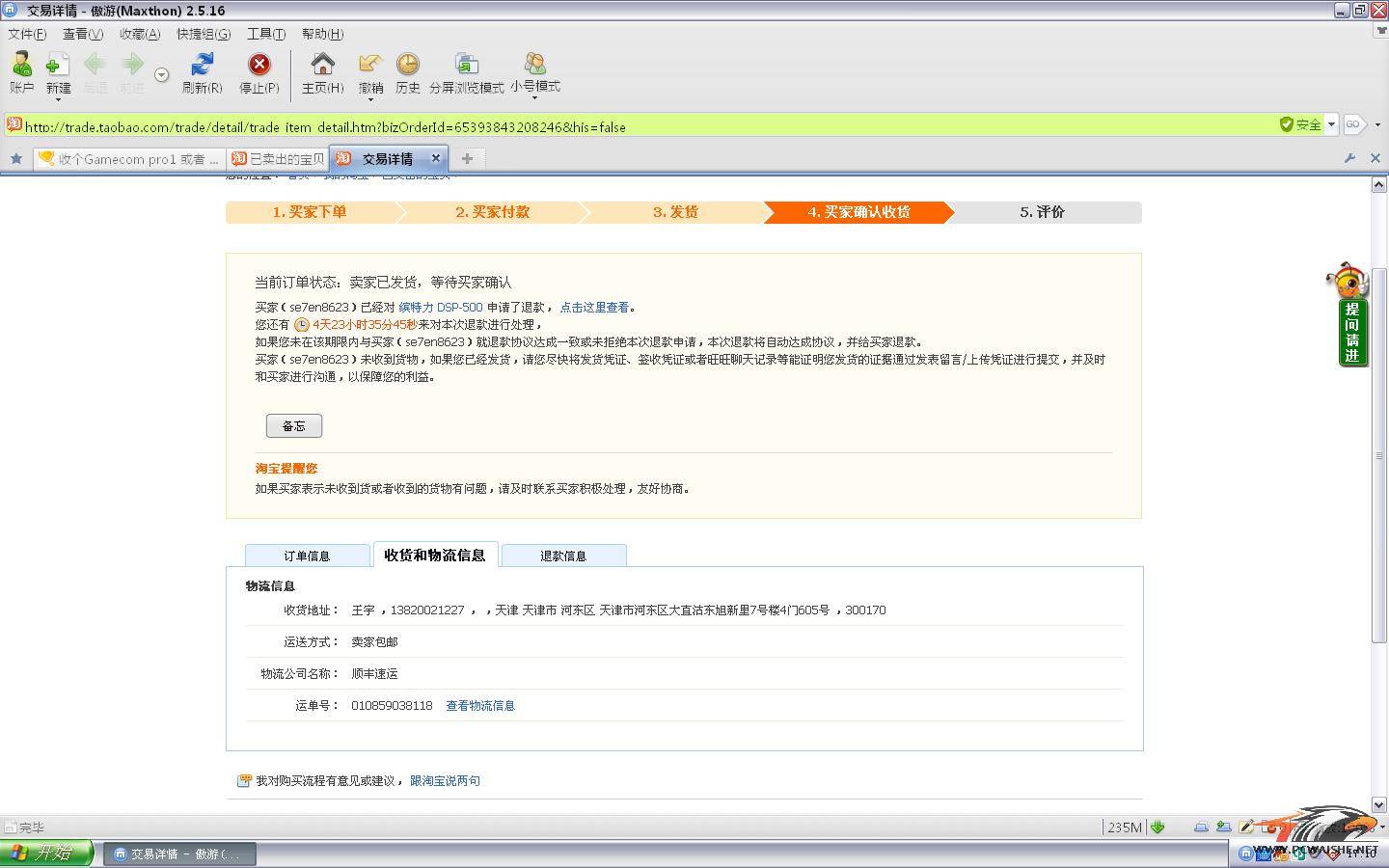Click the 5. 评价 progress step
The width and height of the screenshot is (1389, 868).
point(1043,212)
